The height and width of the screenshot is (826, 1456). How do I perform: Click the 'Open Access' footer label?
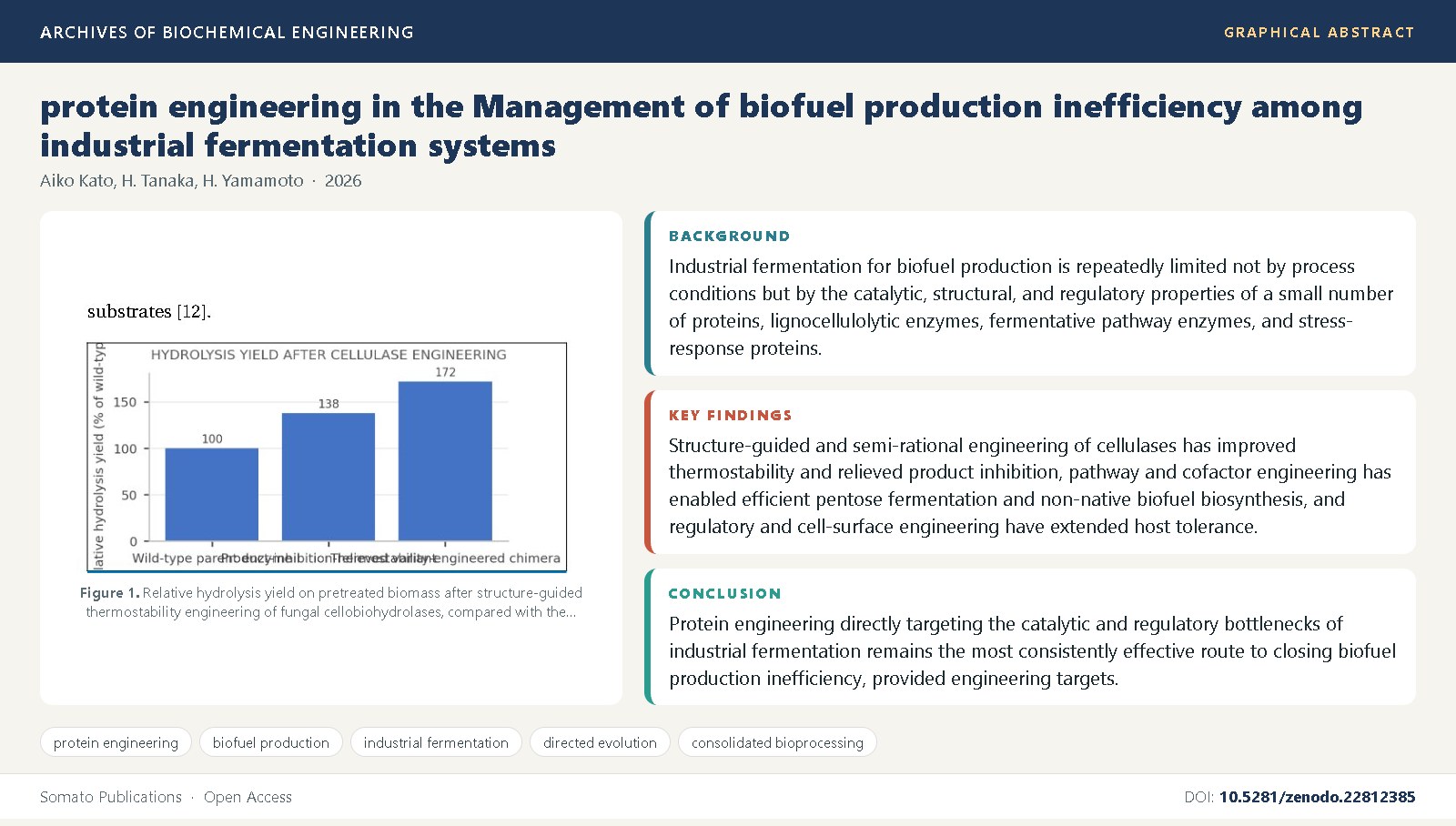coord(248,797)
